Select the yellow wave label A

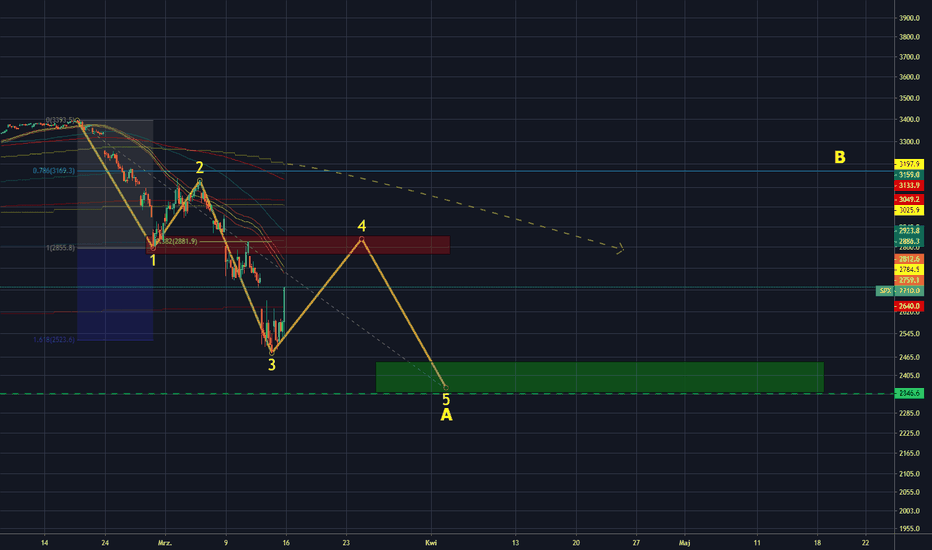(446, 415)
